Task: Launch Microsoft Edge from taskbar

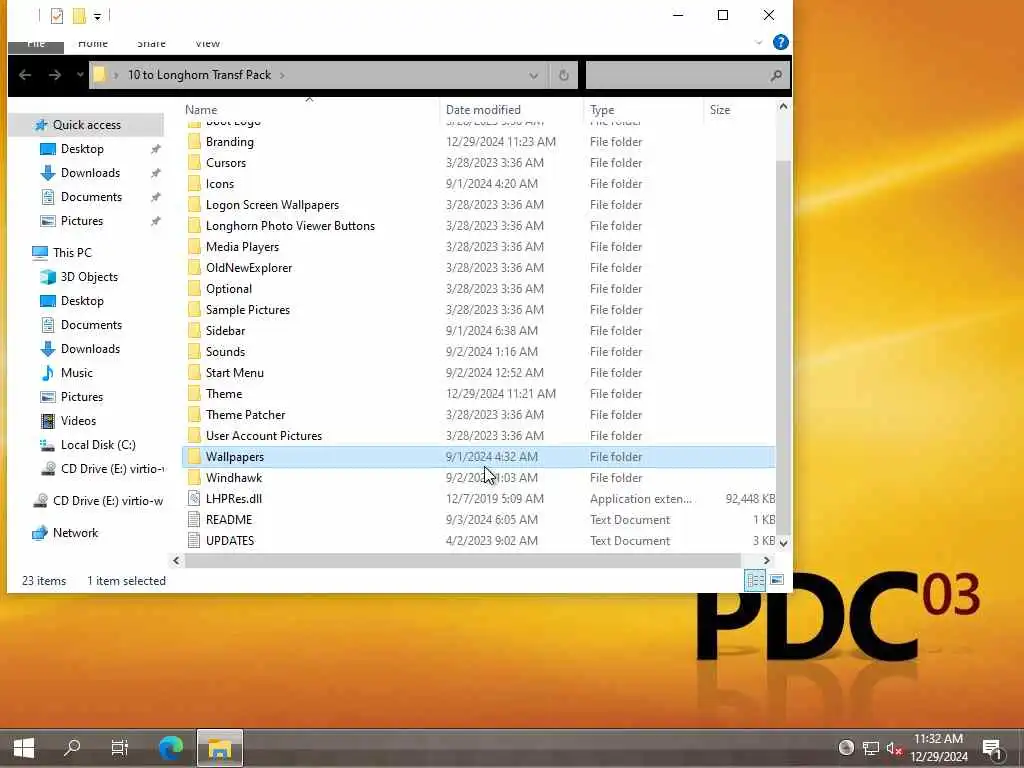Action: point(171,748)
